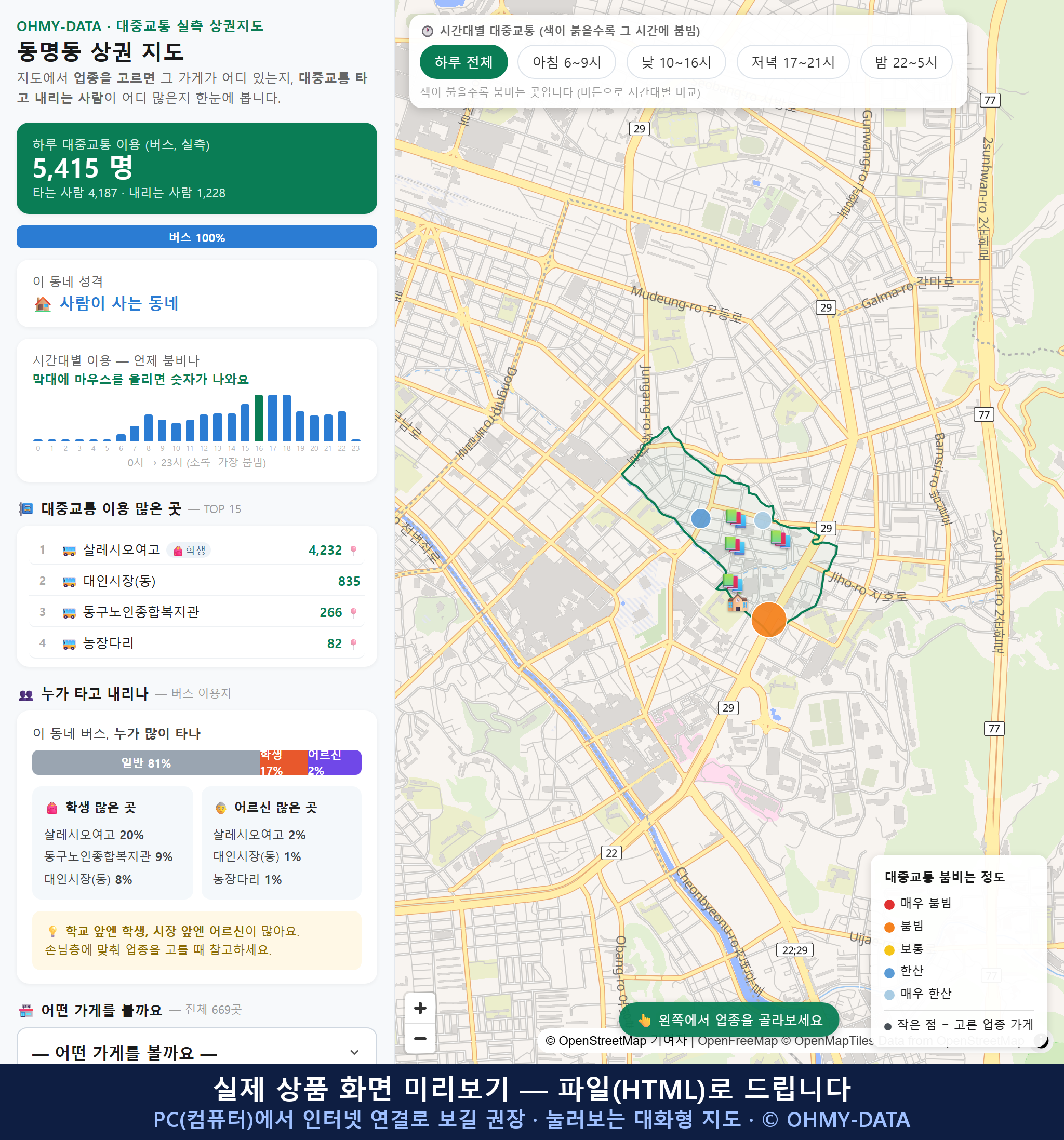Click the light-blue 매우 한산 legend dot
1064x1140 pixels.
pos(889,995)
